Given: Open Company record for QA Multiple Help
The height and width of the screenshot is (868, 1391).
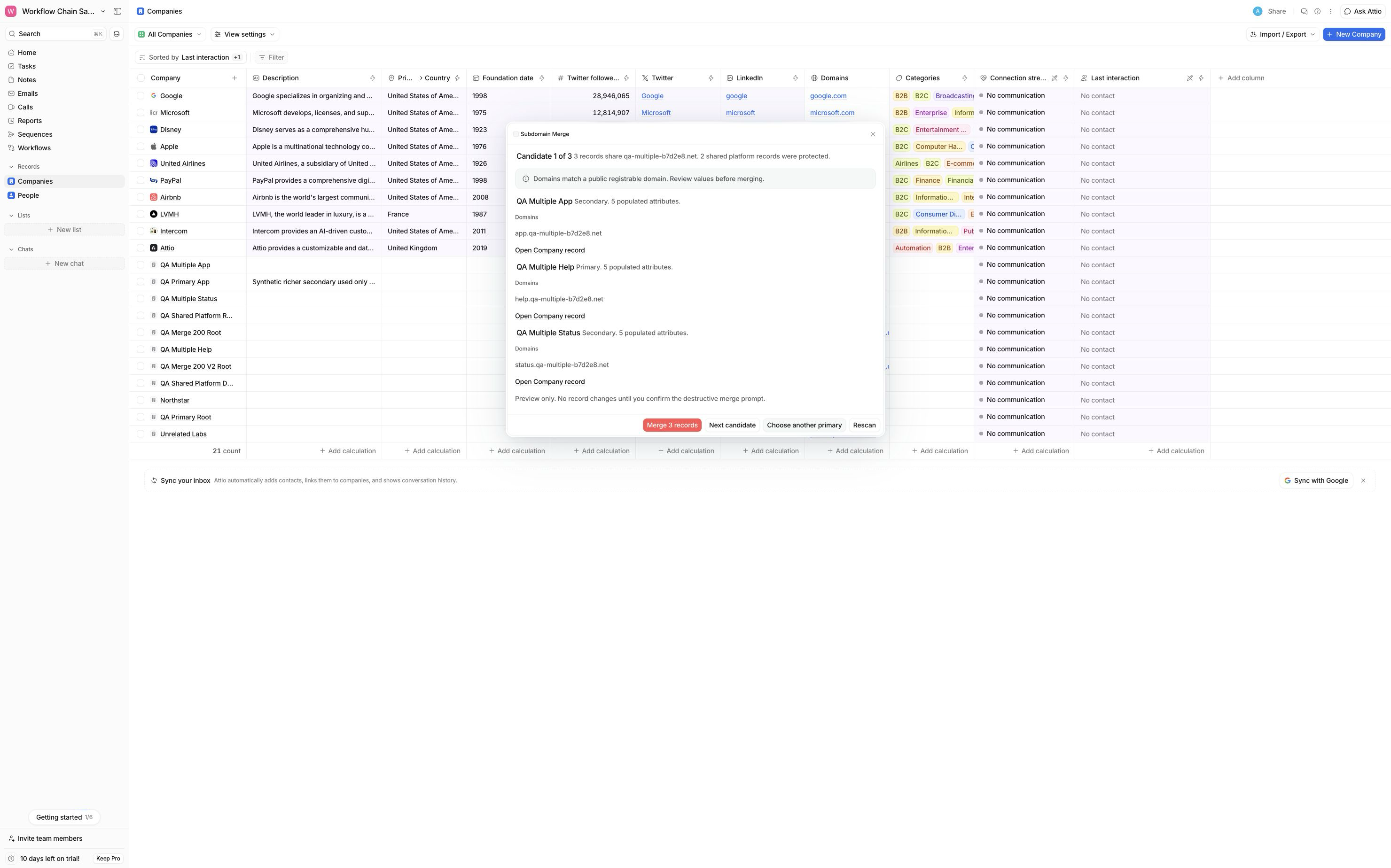Looking at the screenshot, I should [550, 316].
